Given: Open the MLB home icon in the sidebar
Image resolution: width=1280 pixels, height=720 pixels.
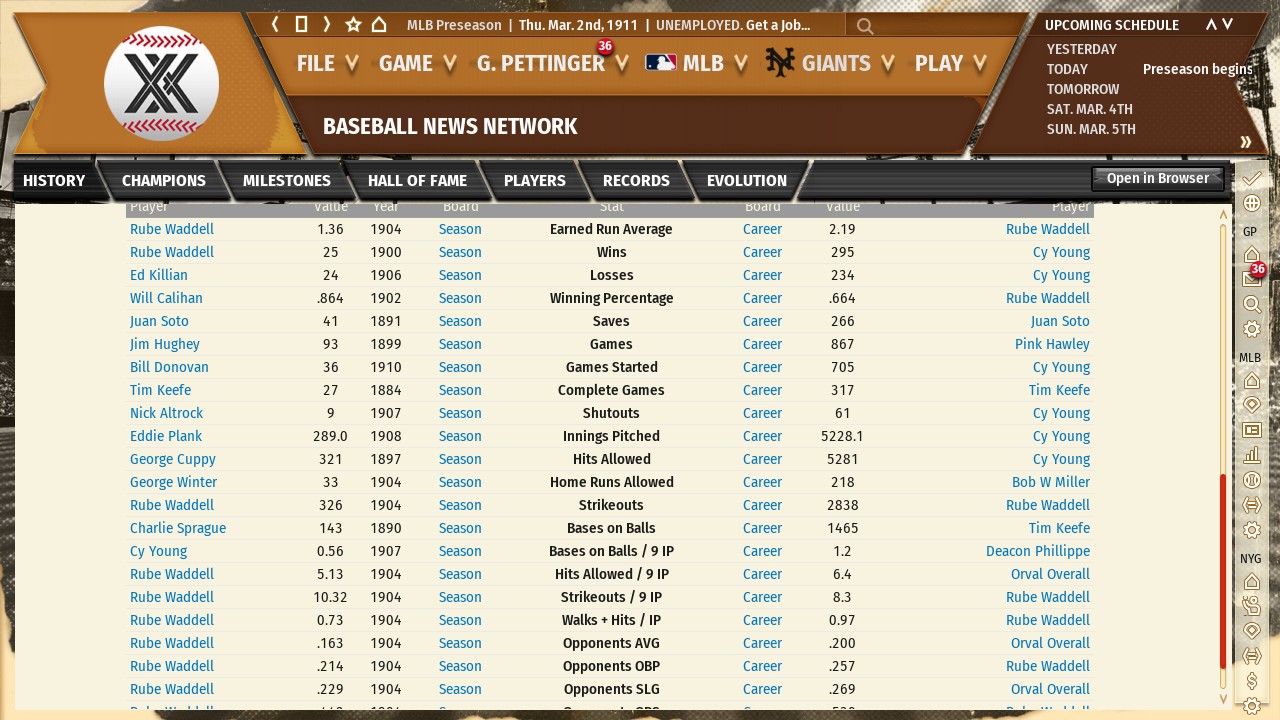Looking at the screenshot, I should (x=1251, y=380).
